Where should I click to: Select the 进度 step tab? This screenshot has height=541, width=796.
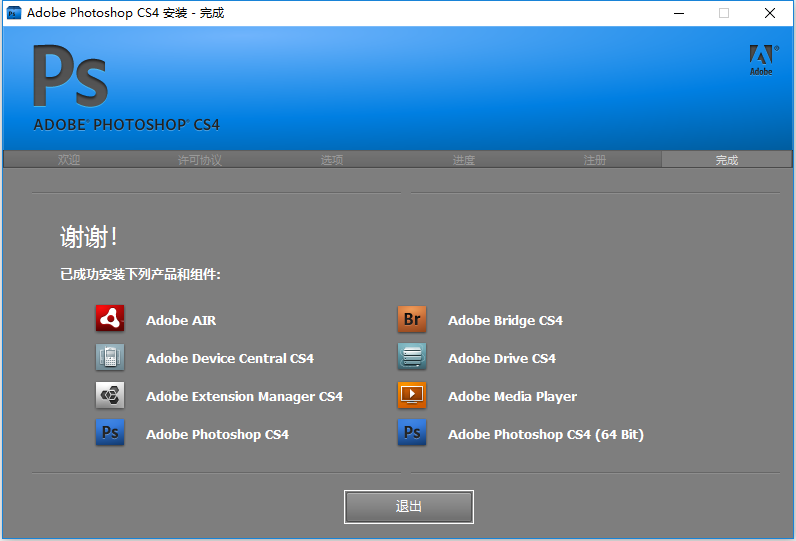463,160
